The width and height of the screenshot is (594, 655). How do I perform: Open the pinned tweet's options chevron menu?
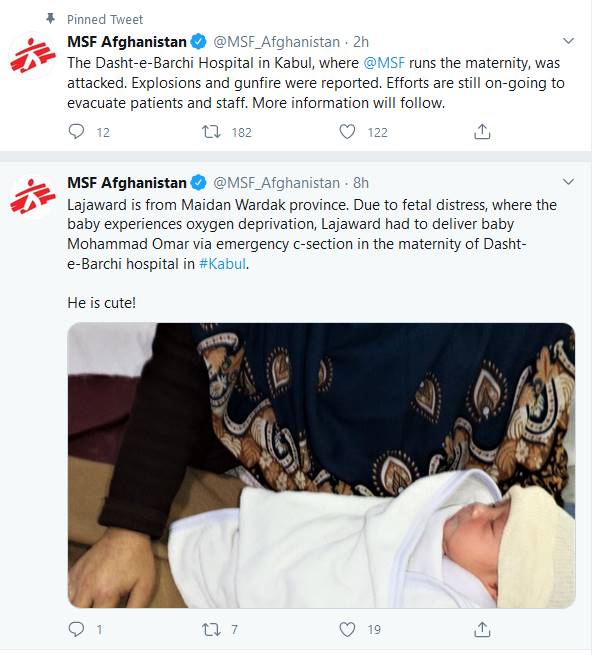[568, 41]
